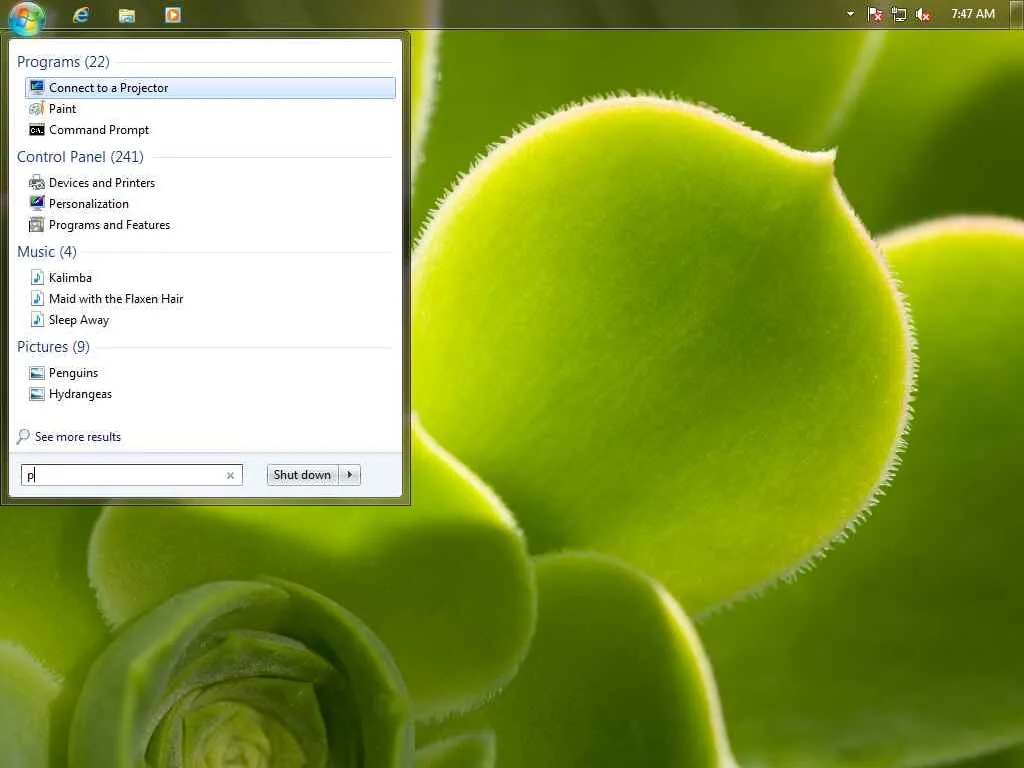1024x768 pixels.
Task: Click the muted volume speaker icon
Action: [923, 14]
